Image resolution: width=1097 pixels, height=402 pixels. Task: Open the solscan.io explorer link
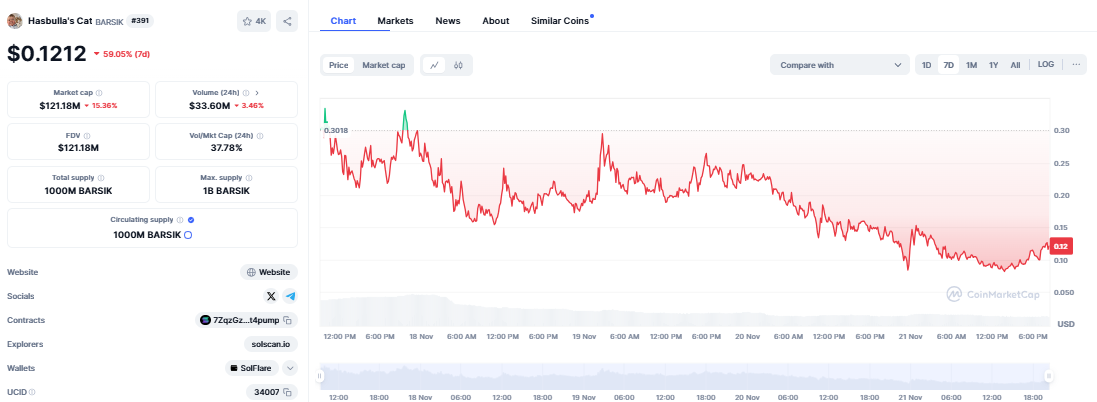click(270, 344)
